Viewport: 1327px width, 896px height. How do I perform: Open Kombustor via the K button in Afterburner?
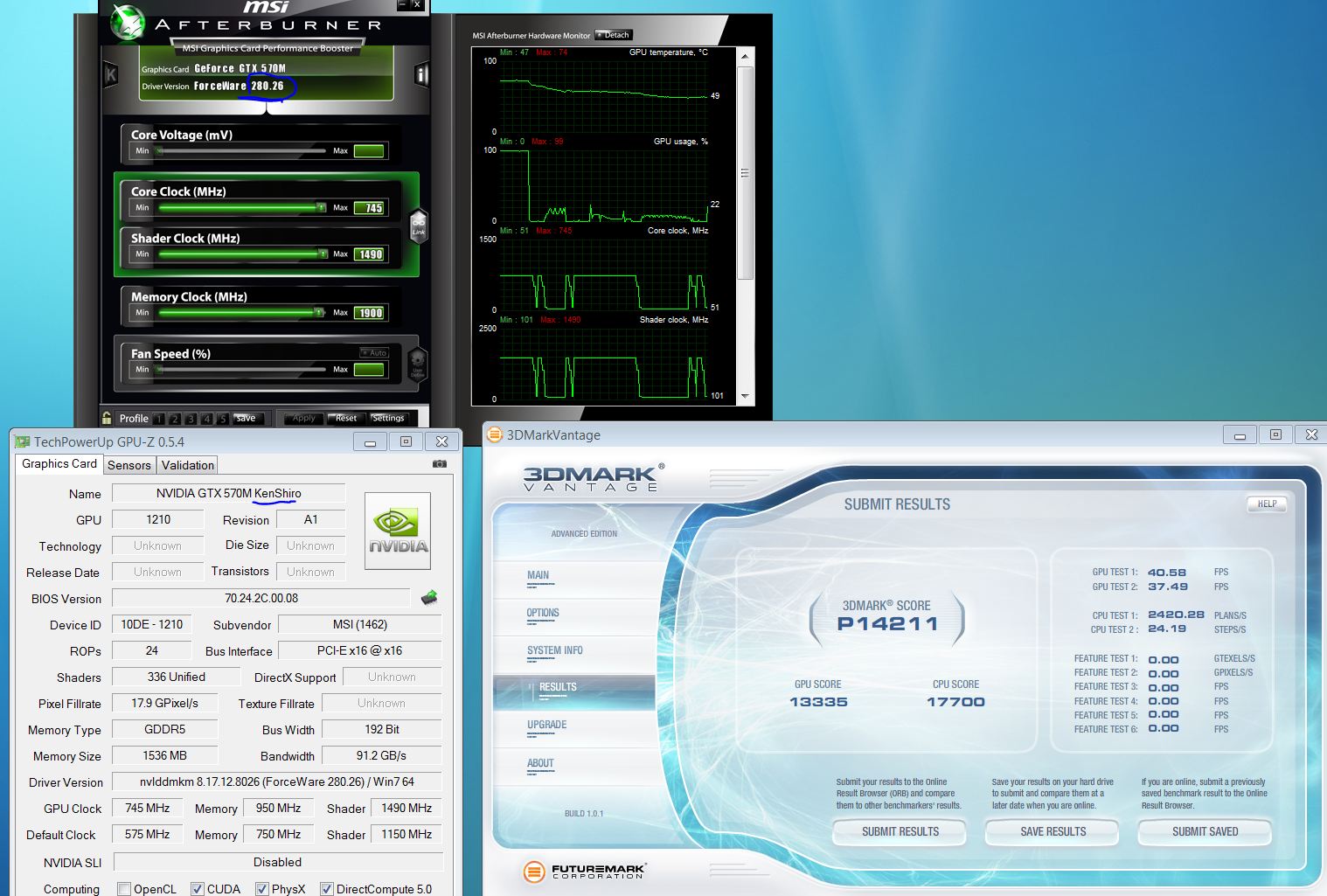(x=111, y=74)
